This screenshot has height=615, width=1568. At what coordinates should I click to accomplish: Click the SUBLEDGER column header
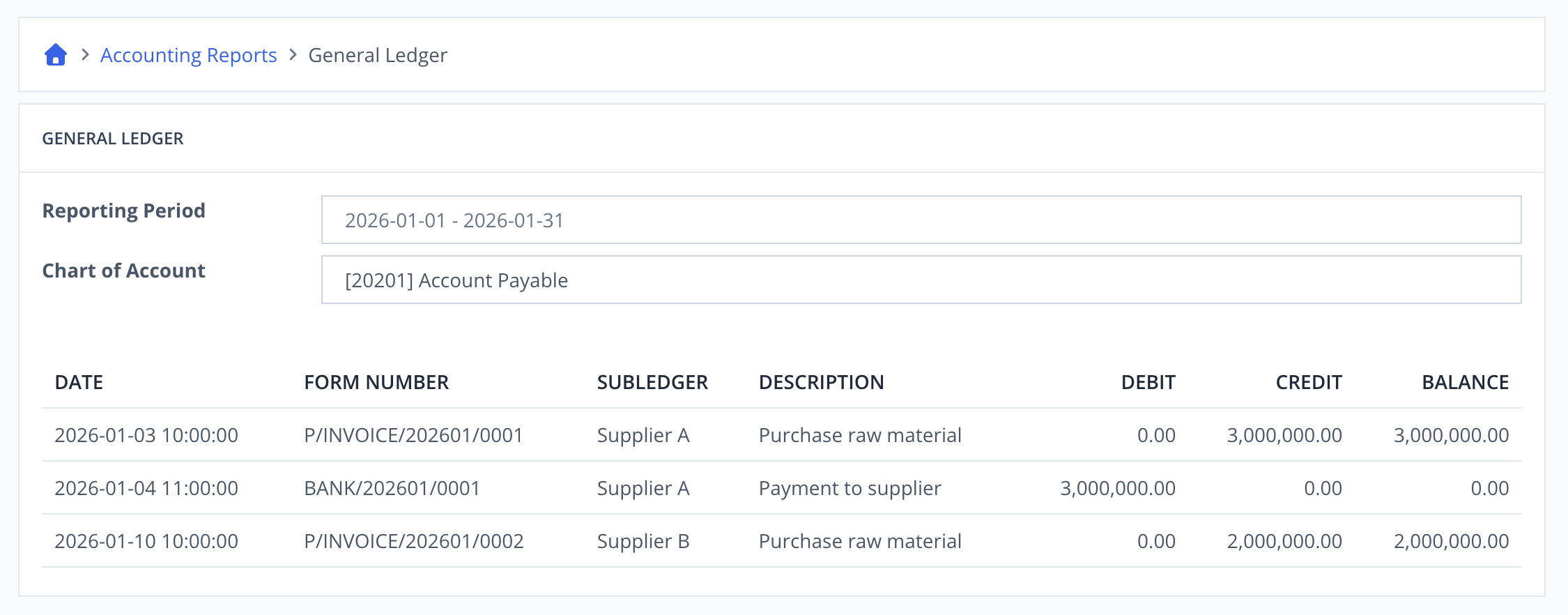click(x=652, y=382)
